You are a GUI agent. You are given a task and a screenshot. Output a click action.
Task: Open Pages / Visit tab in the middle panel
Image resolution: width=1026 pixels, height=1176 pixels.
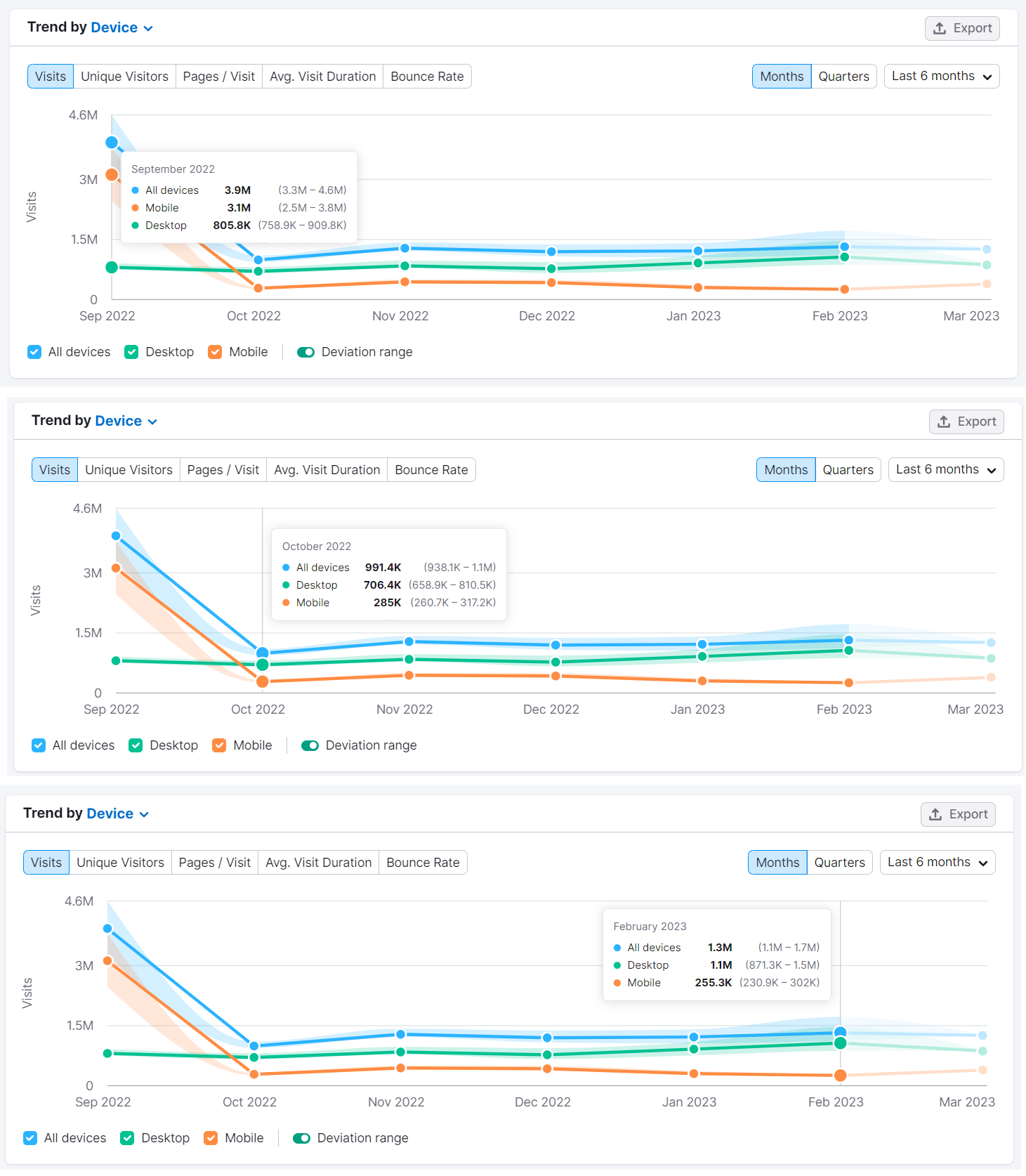pyautogui.click(x=223, y=470)
